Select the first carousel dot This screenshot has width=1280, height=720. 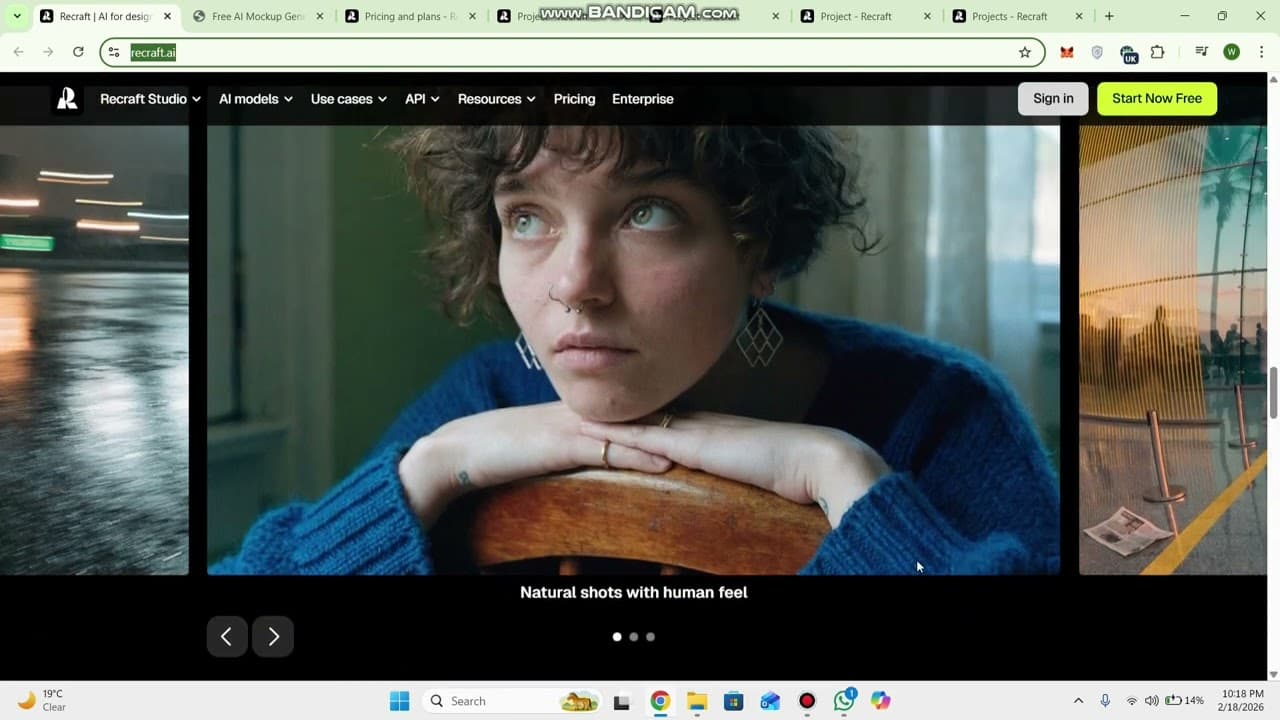(617, 637)
